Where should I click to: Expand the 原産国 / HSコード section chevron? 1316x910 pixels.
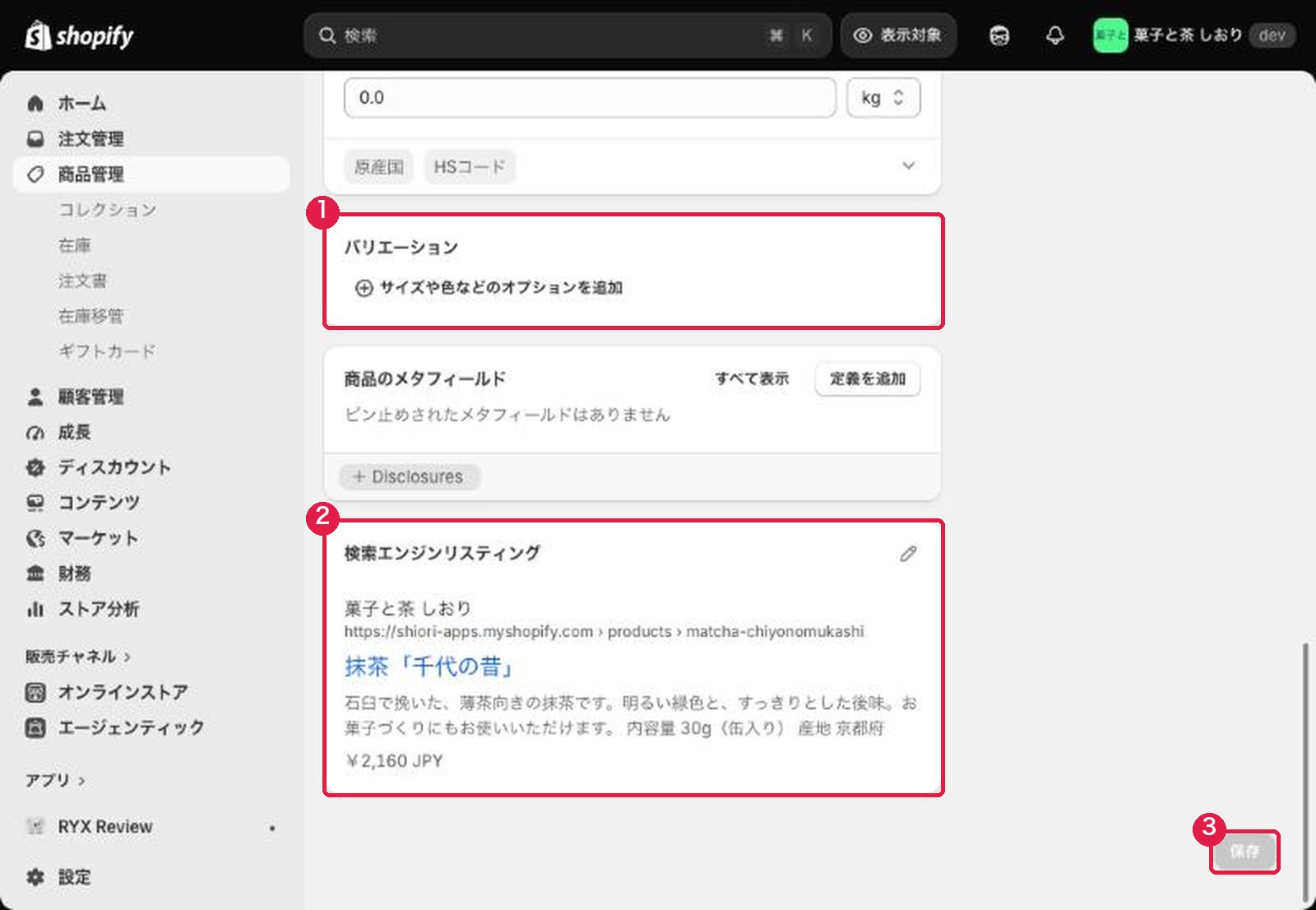coord(908,165)
